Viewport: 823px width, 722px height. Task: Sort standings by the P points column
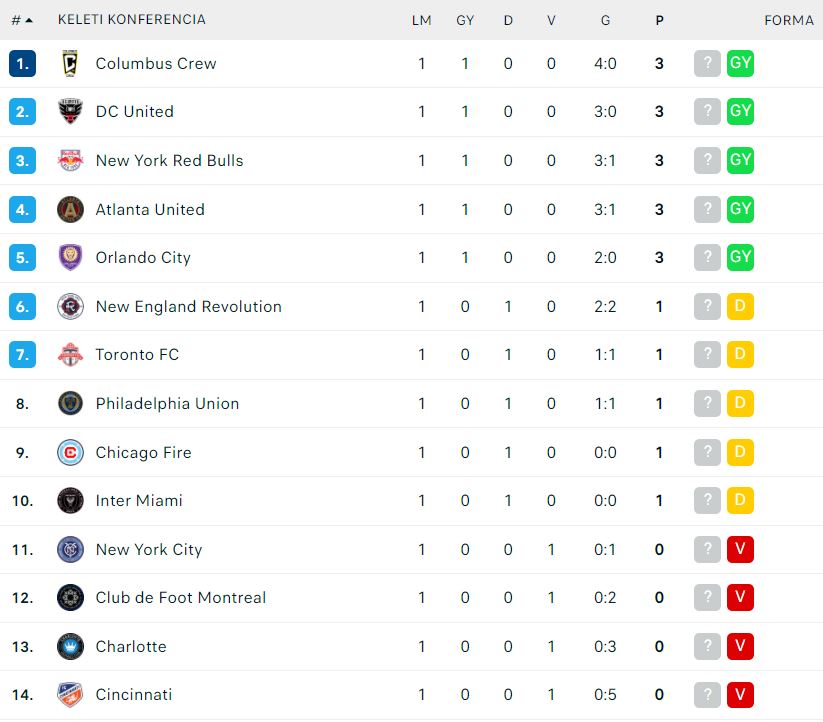659,20
